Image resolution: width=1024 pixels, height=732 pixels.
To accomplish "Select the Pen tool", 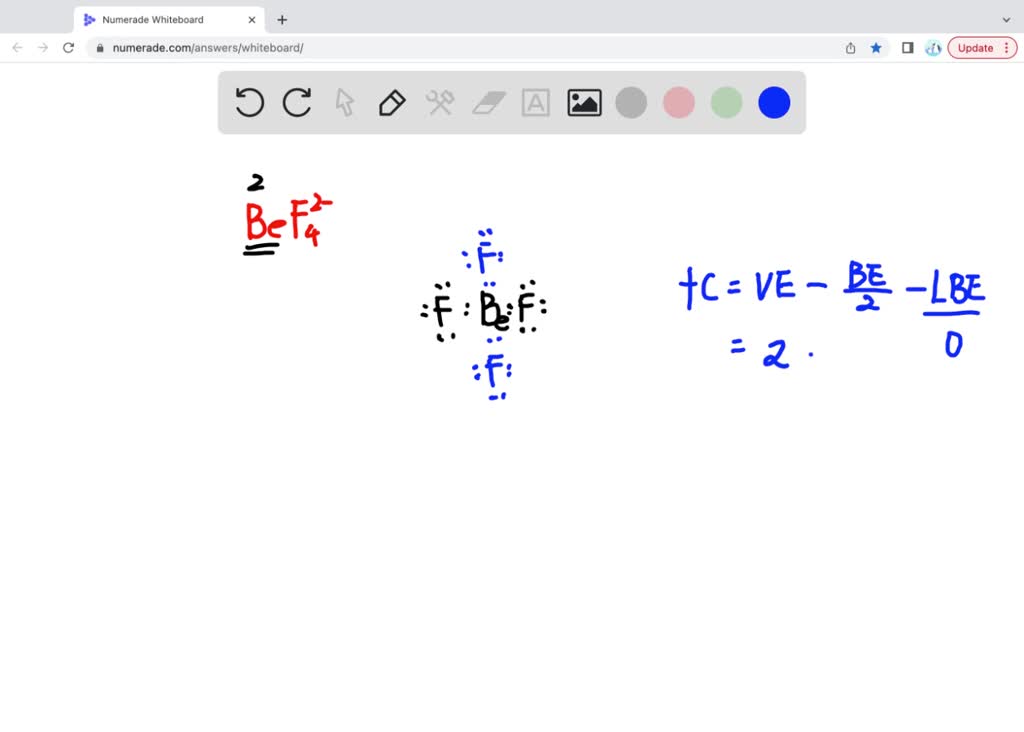I will (x=391, y=103).
